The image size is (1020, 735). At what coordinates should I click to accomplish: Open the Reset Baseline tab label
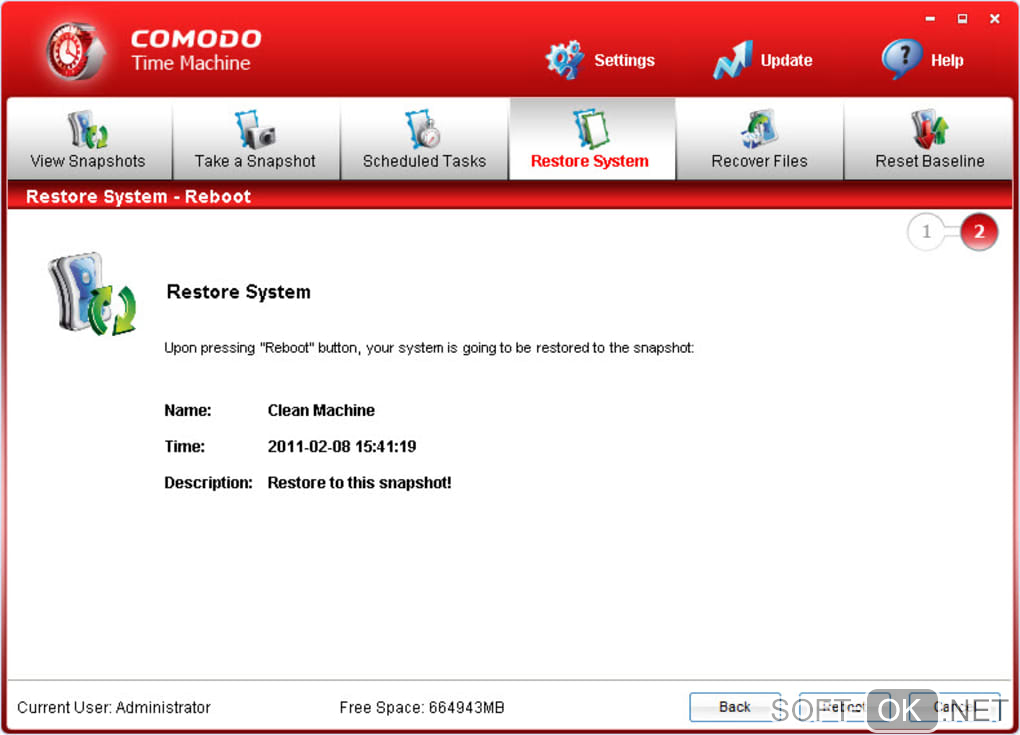(x=930, y=161)
